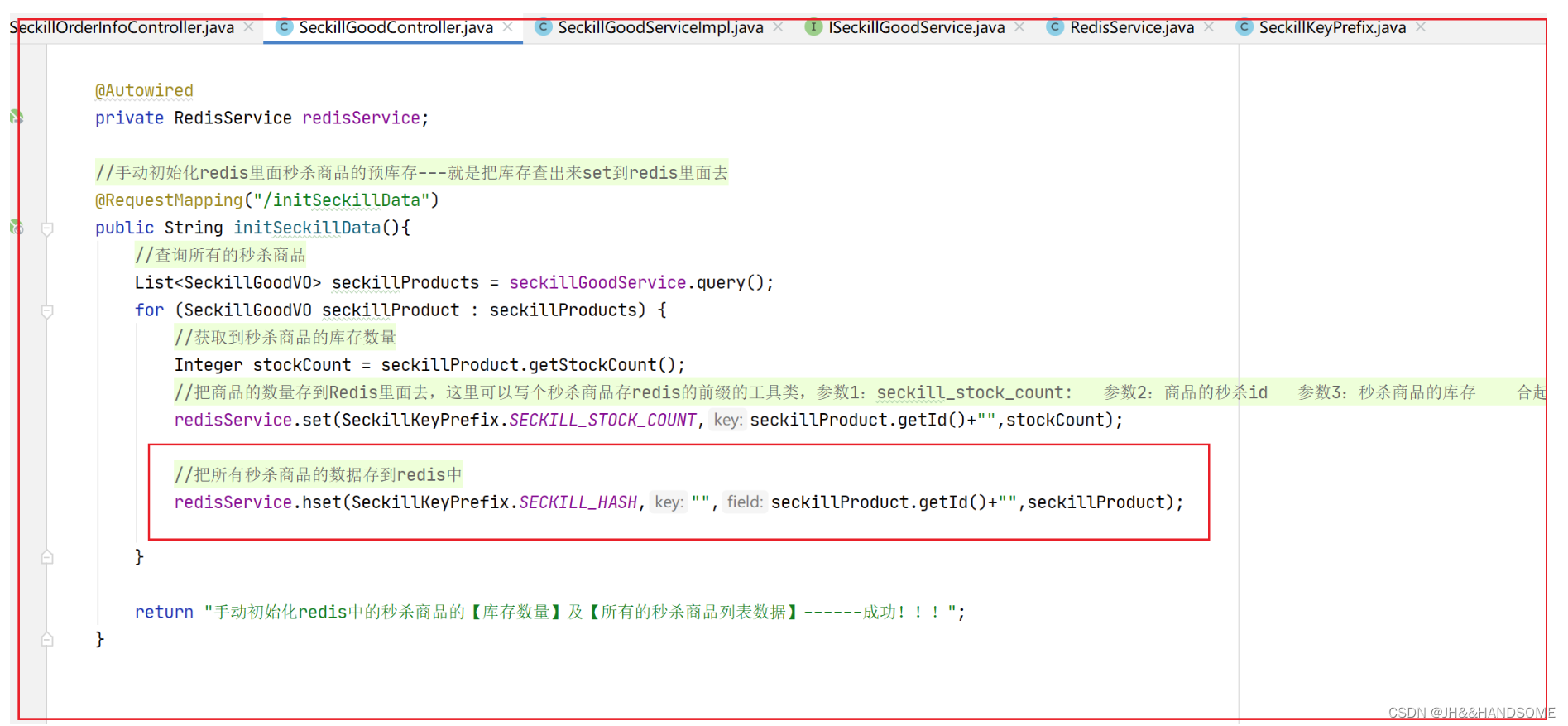Click the hset method name

pos(322,502)
